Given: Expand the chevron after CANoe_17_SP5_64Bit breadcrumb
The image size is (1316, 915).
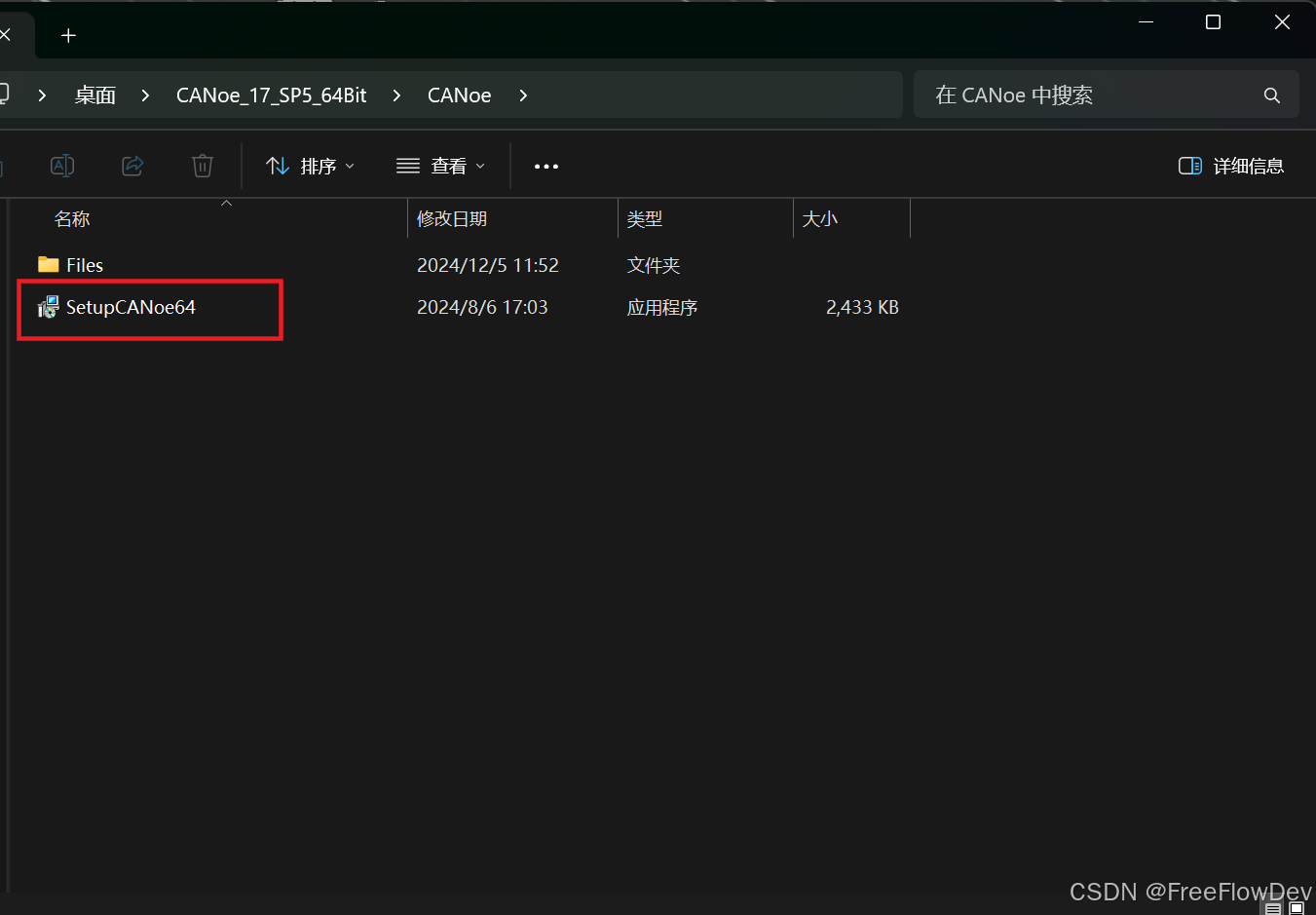Looking at the screenshot, I should [x=396, y=95].
